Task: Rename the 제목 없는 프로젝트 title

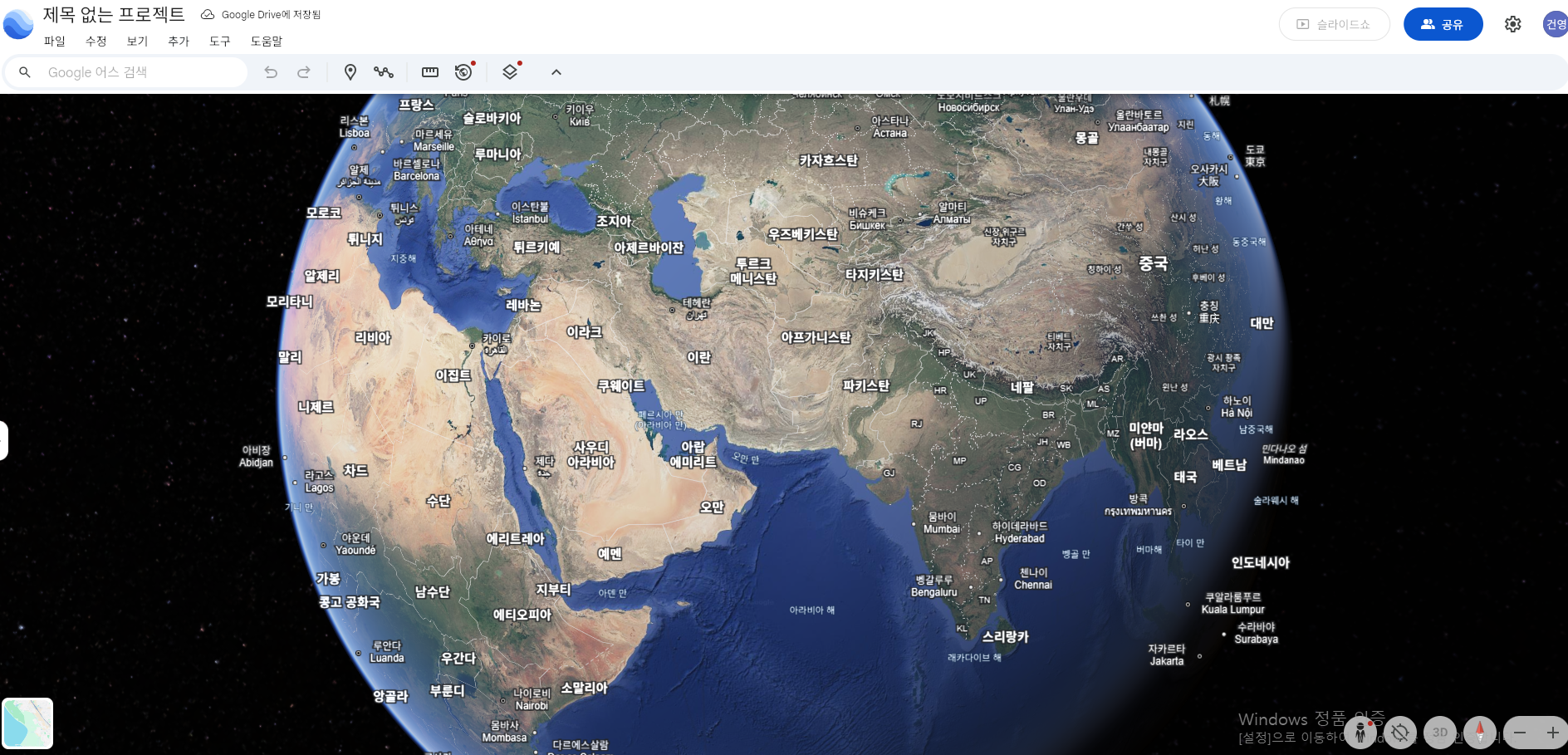Action: [x=114, y=14]
